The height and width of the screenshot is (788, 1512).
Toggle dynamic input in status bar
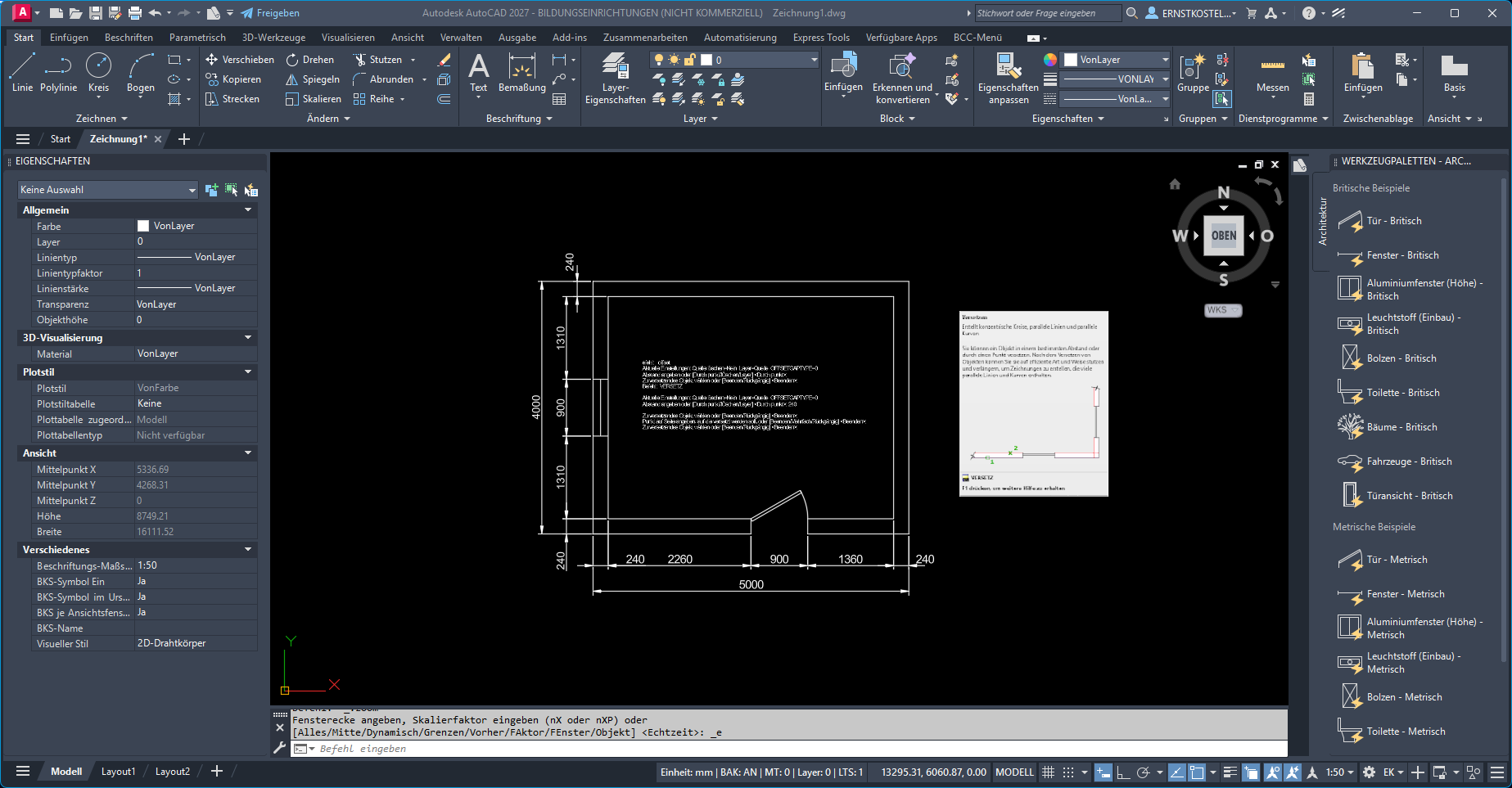(1104, 772)
